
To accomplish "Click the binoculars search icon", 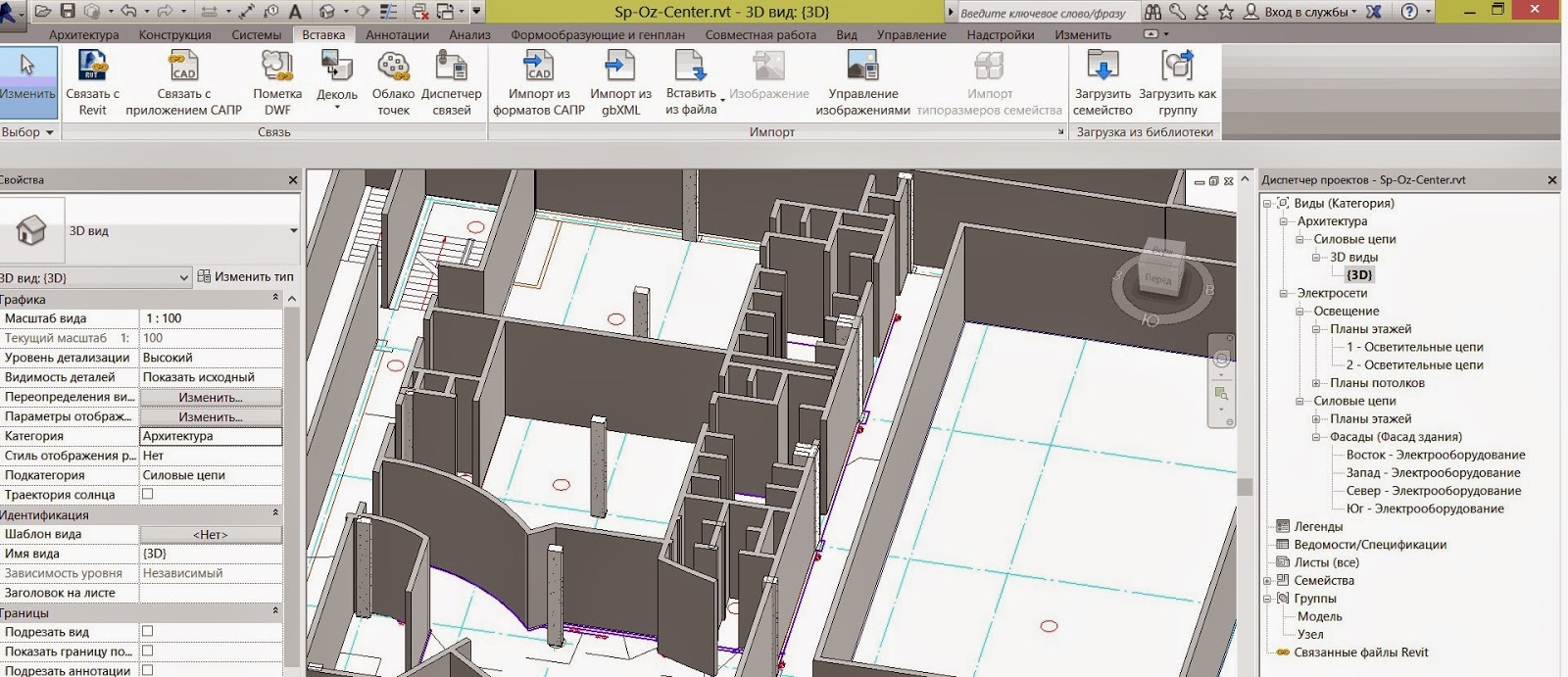I will click(1153, 12).
